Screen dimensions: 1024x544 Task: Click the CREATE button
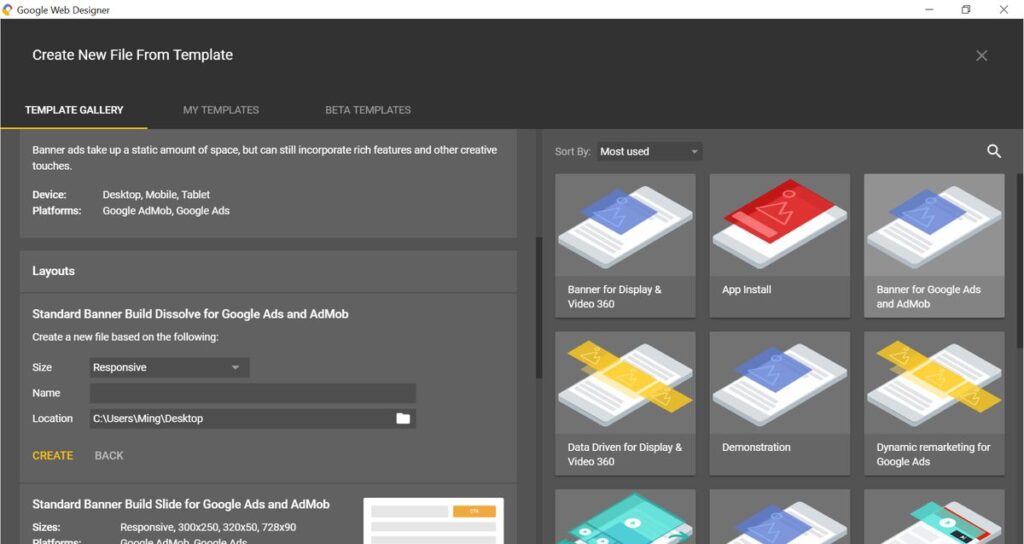53,456
